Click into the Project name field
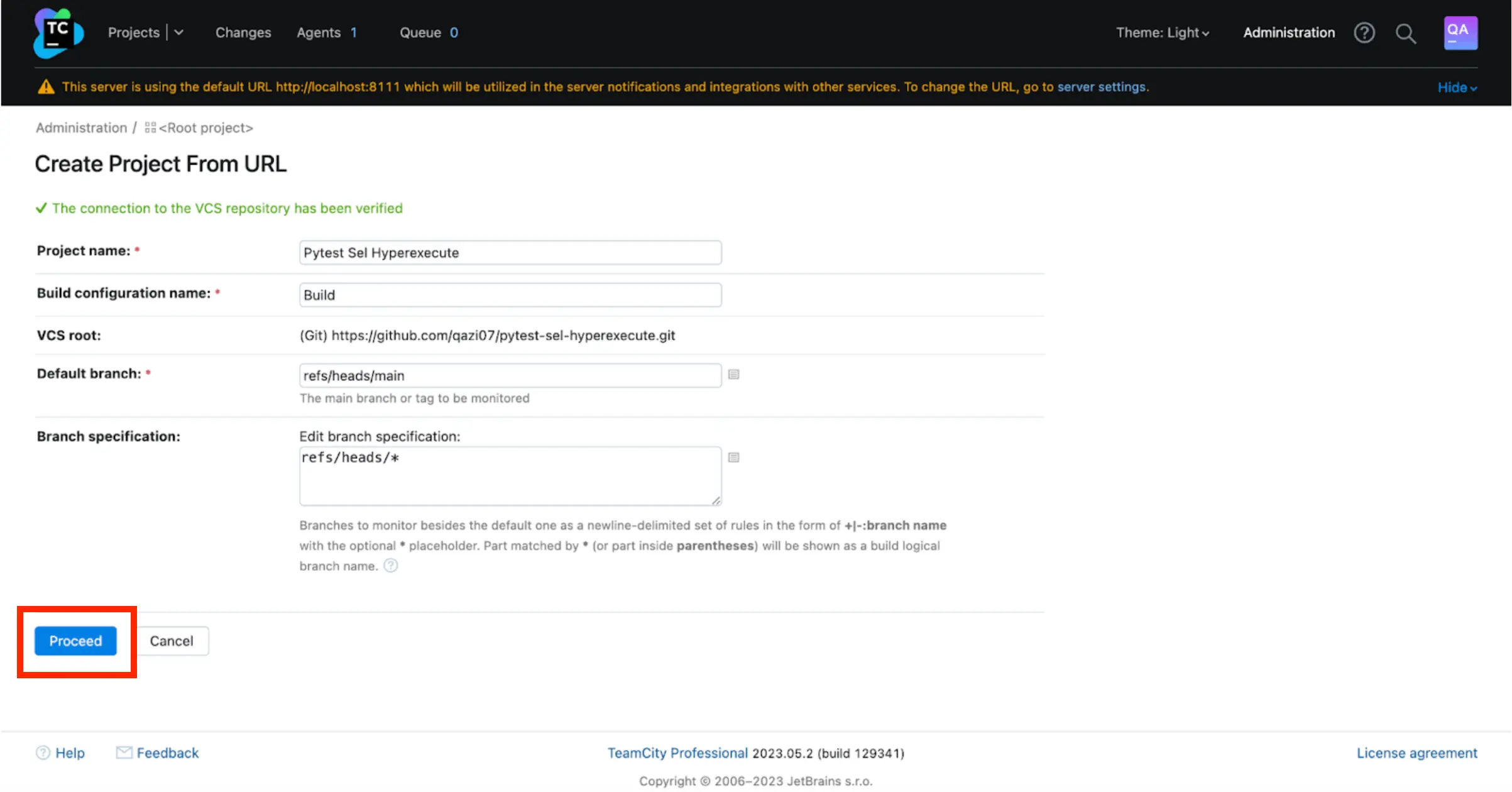This screenshot has width=1512, height=792. tap(510, 253)
